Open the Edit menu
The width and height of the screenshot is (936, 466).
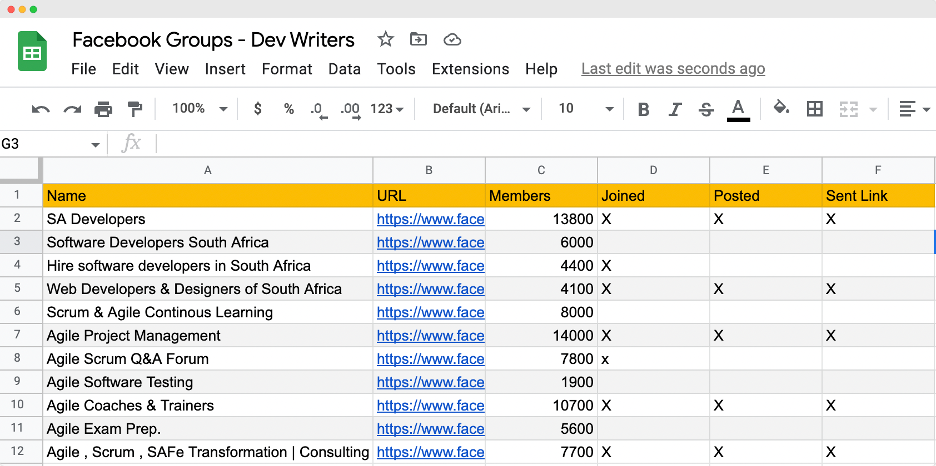click(x=125, y=69)
